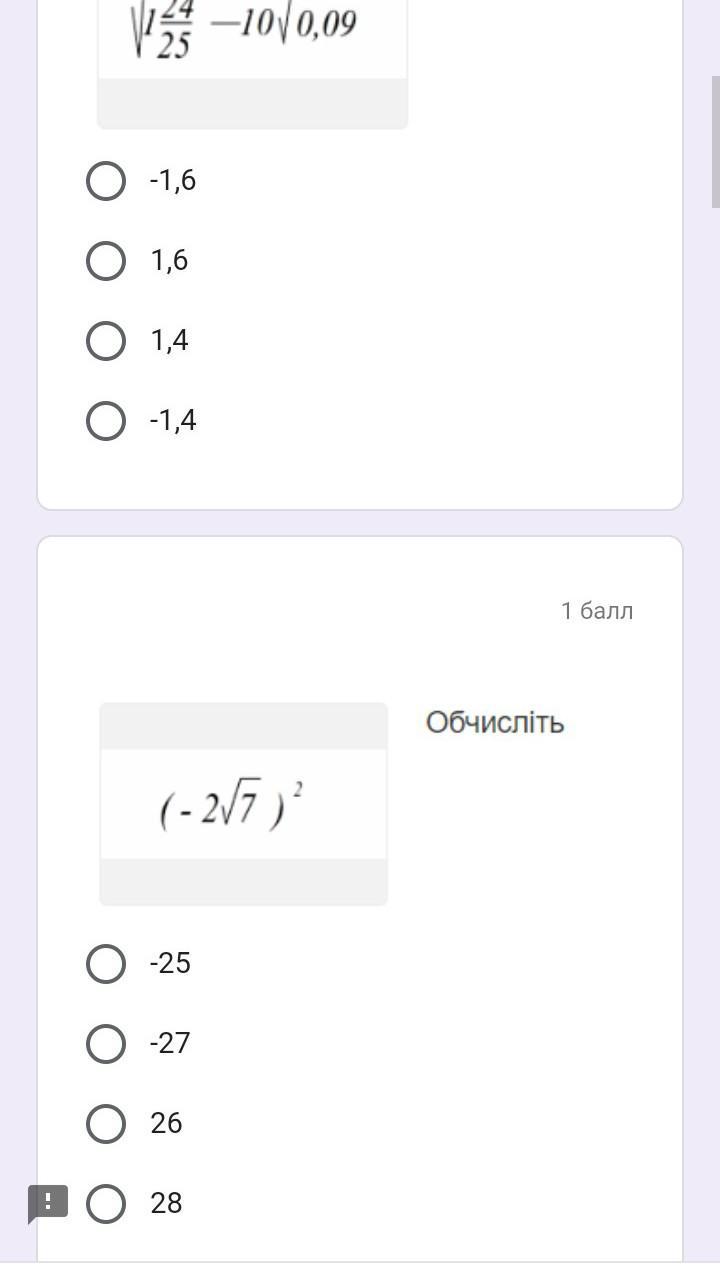This screenshot has height=1286, width=720.
Task: Choose the radio circle for 26
Action: 106,1124
